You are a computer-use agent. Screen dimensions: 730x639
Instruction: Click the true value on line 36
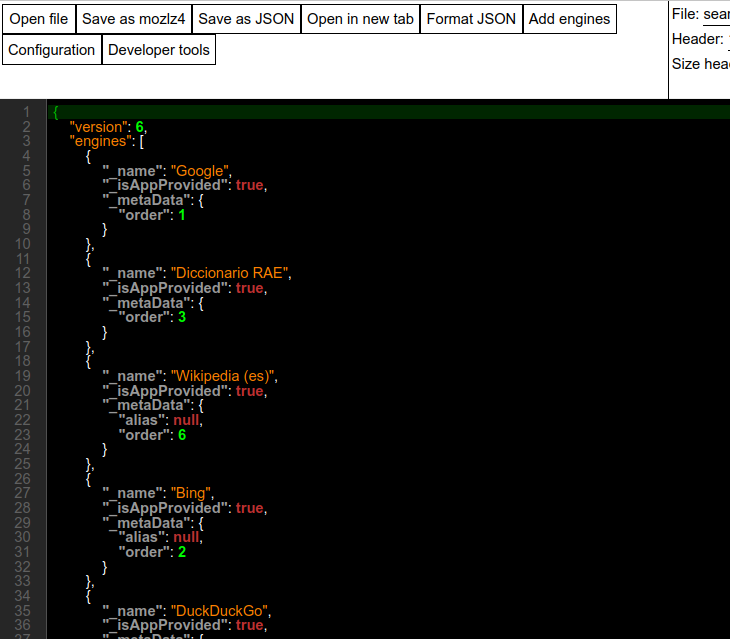click(250, 625)
